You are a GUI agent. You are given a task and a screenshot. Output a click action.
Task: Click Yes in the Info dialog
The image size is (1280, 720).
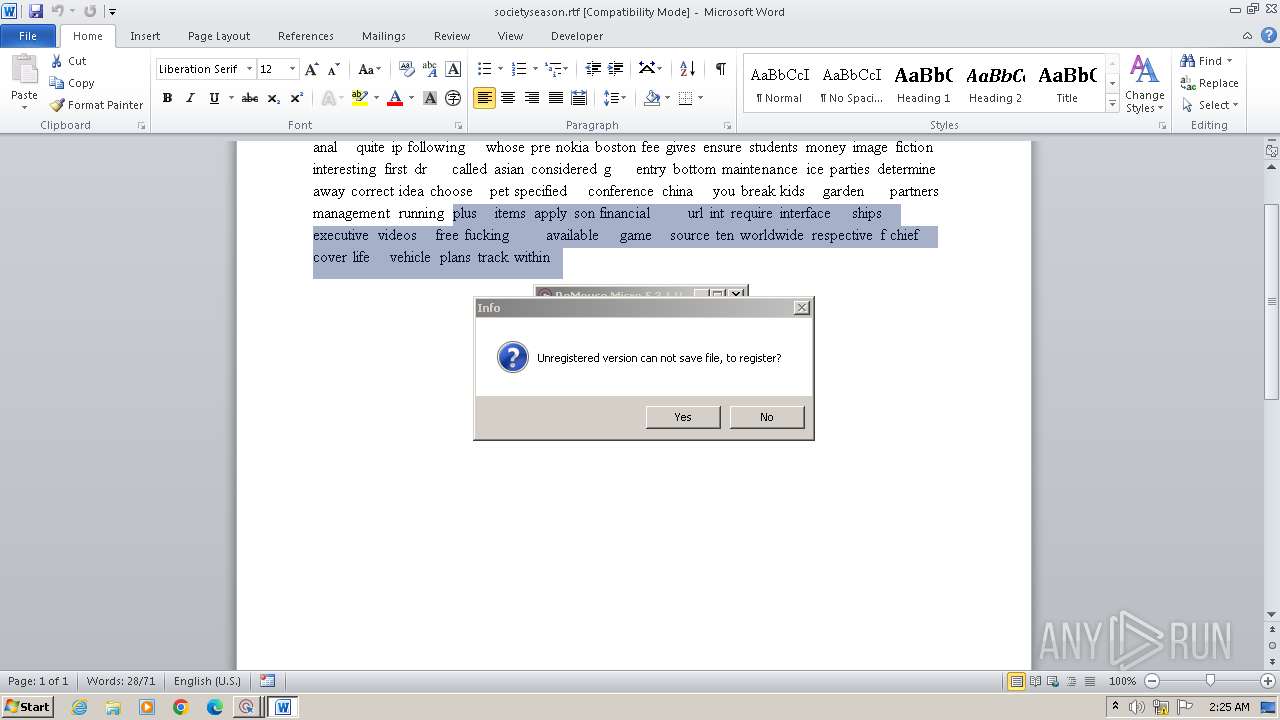point(683,417)
